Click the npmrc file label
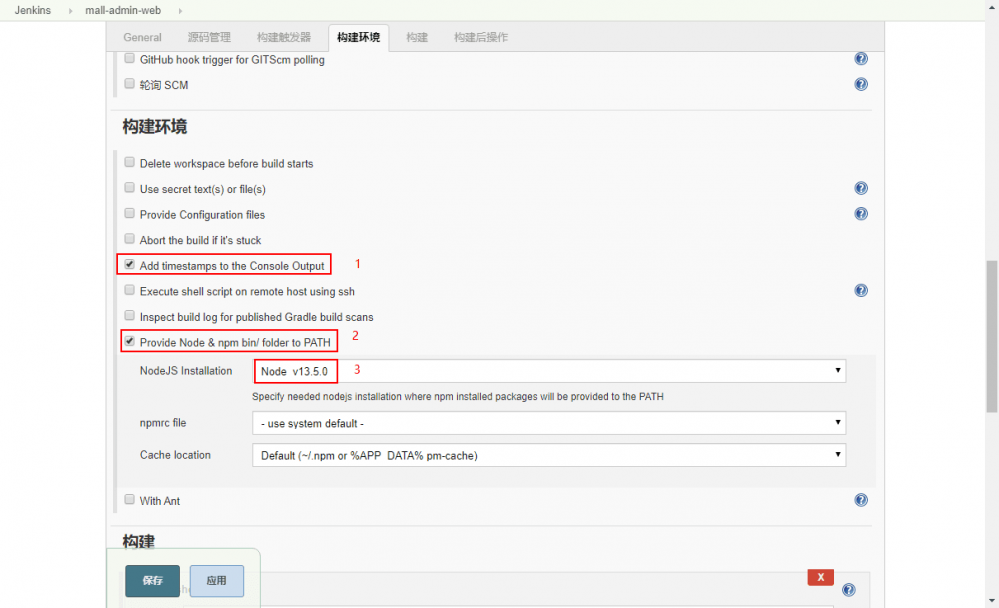Image resolution: width=999 pixels, height=608 pixels. [x=162, y=423]
